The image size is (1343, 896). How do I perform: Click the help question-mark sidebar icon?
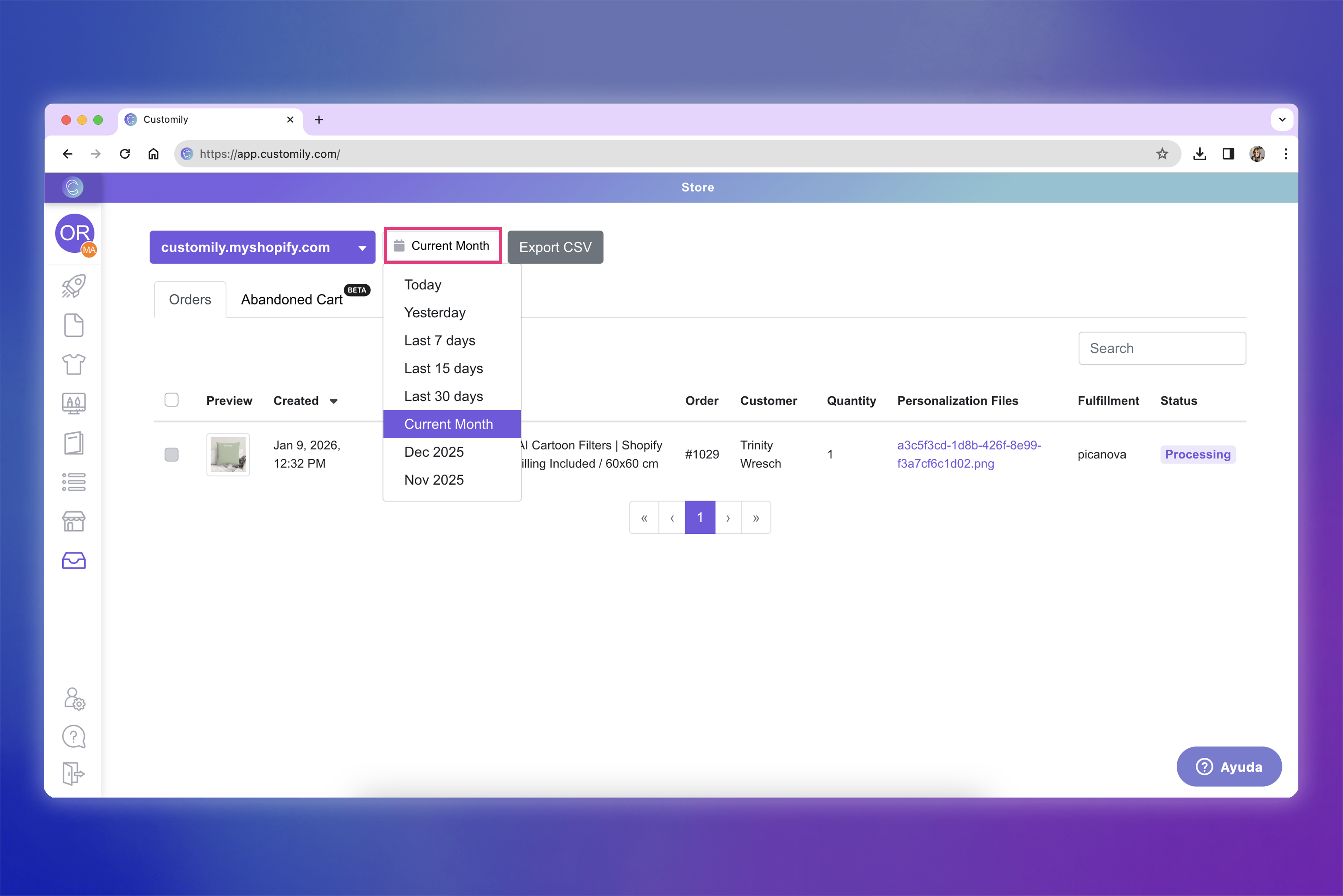[x=74, y=737]
